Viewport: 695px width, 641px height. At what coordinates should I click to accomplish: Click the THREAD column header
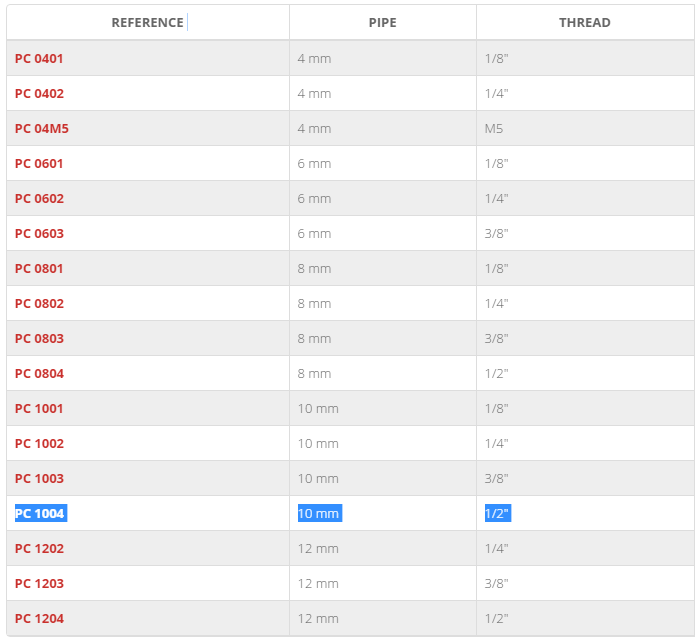click(585, 23)
